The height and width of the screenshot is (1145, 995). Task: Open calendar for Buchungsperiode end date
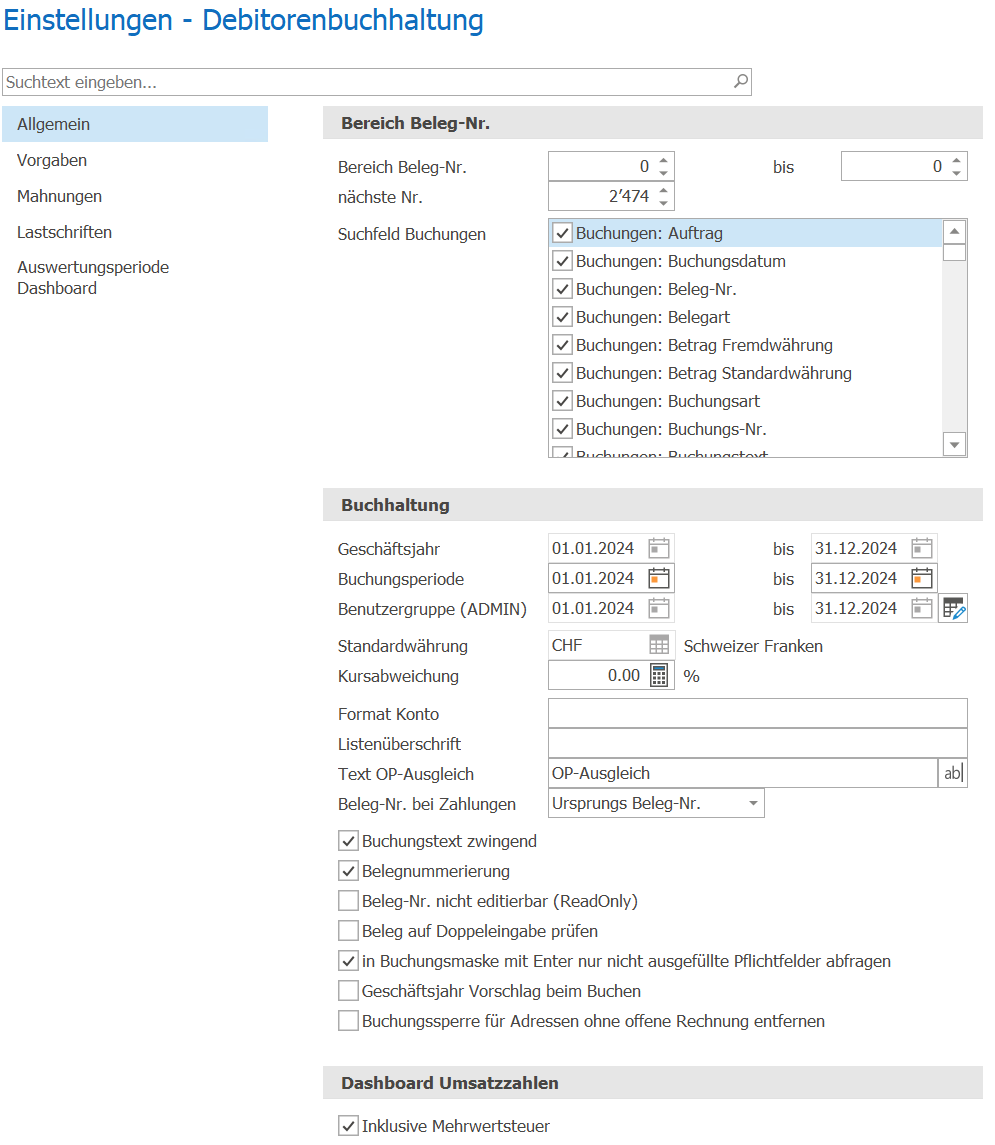coord(921,578)
